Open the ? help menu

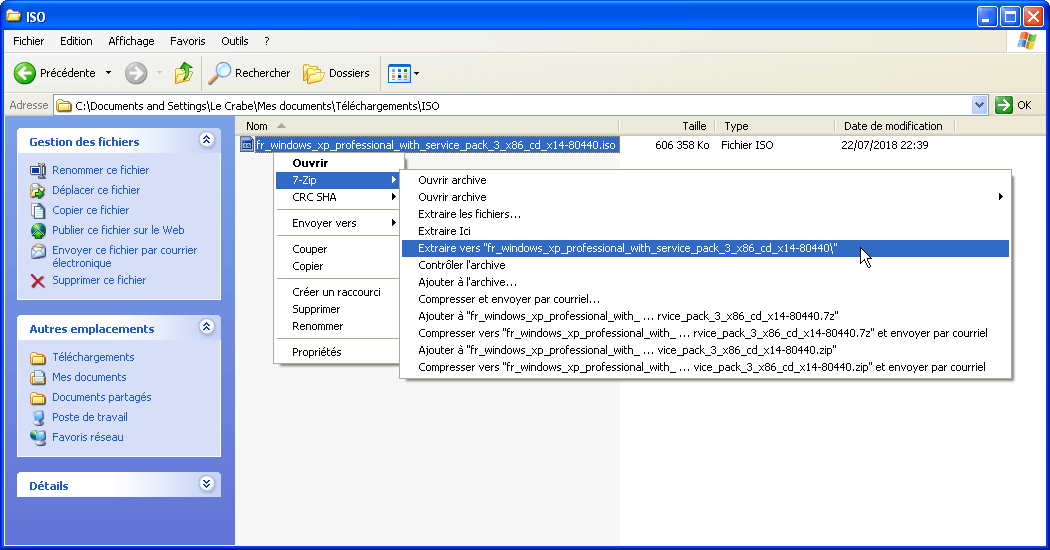point(267,41)
